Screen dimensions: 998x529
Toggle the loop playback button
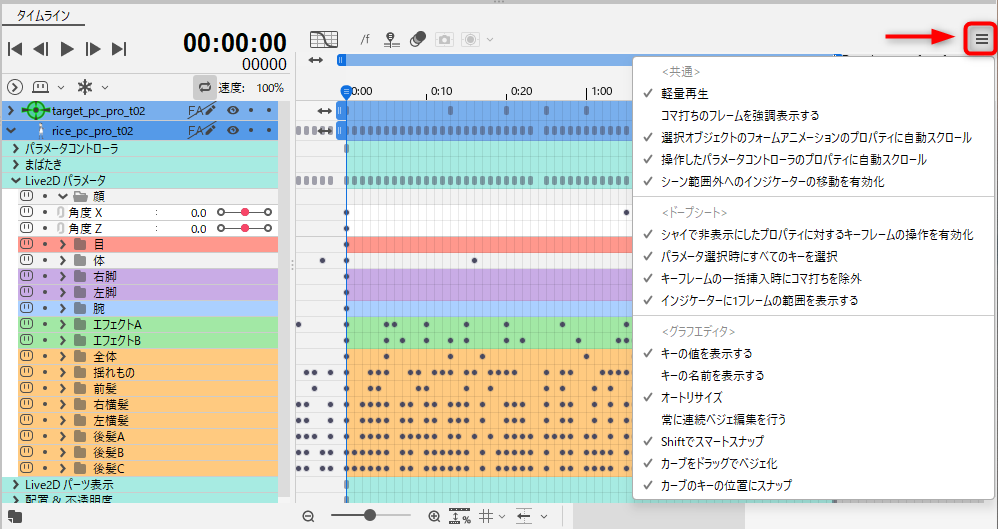(204, 87)
